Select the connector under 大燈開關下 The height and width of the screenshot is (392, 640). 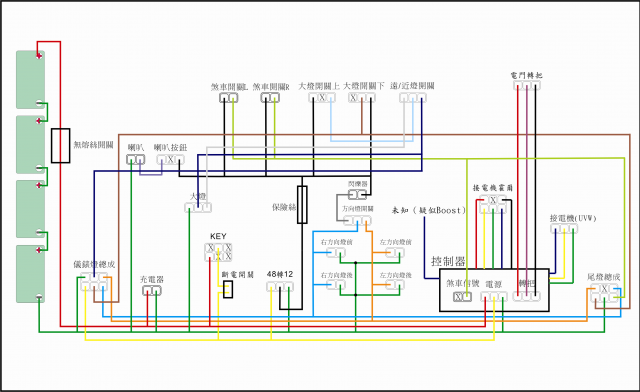tap(362, 98)
